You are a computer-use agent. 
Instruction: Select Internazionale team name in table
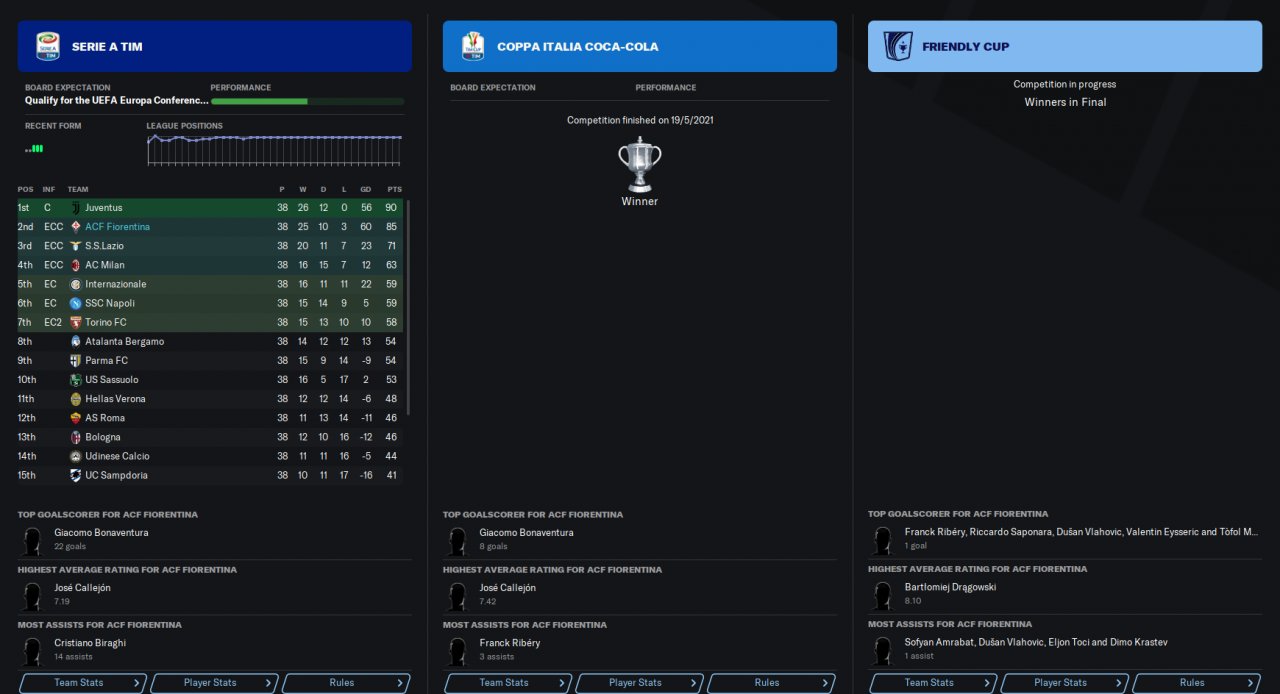(115, 284)
